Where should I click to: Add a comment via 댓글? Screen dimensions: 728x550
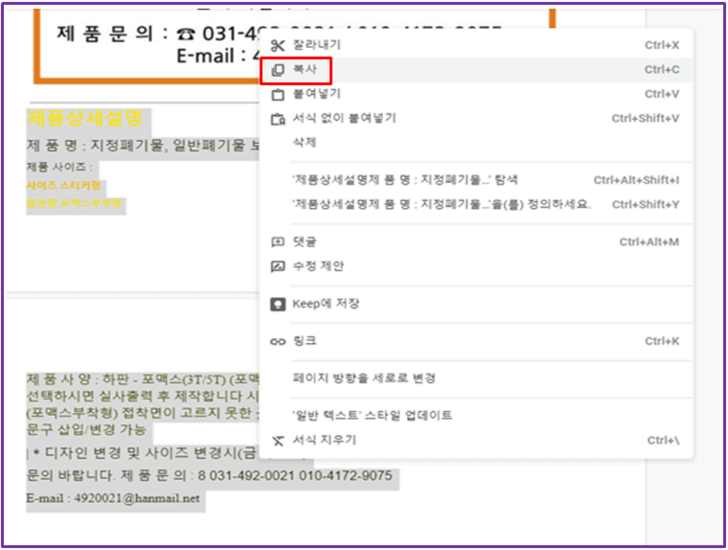click(477, 242)
